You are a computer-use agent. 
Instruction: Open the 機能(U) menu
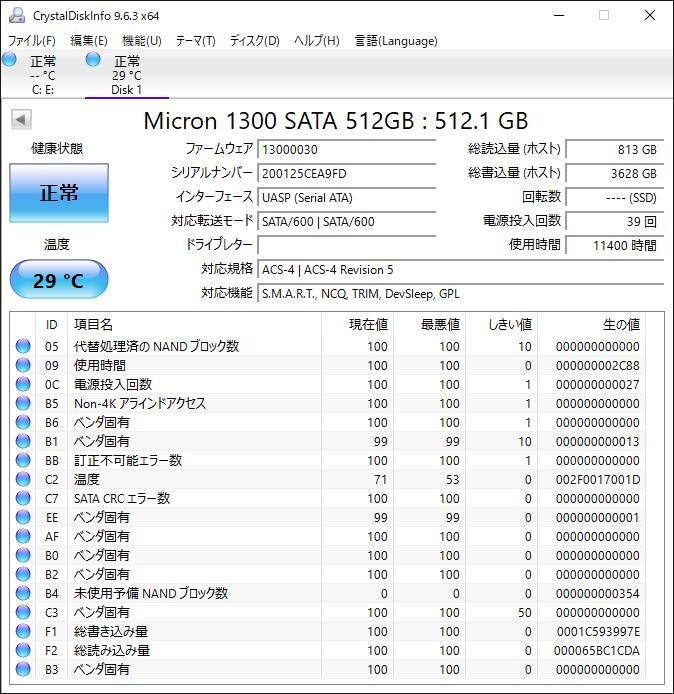point(142,41)
